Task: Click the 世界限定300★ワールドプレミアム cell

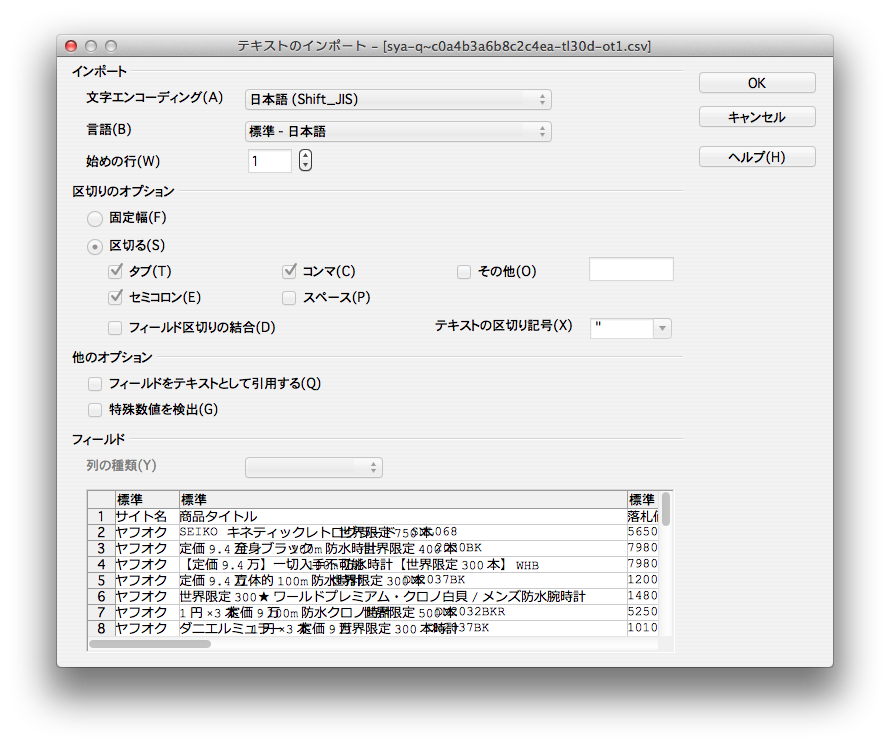Action: (402, 596)
